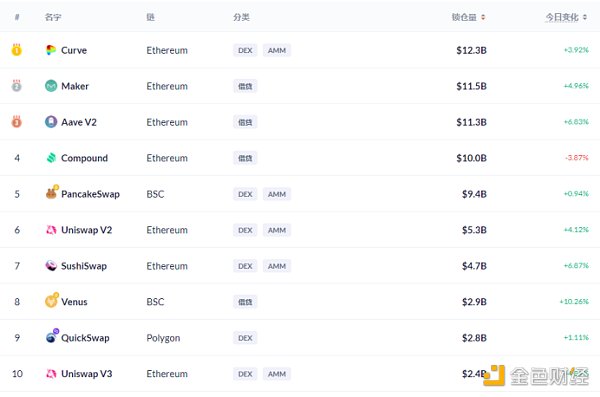Click the Venus gold logo icon

[52, 301]
